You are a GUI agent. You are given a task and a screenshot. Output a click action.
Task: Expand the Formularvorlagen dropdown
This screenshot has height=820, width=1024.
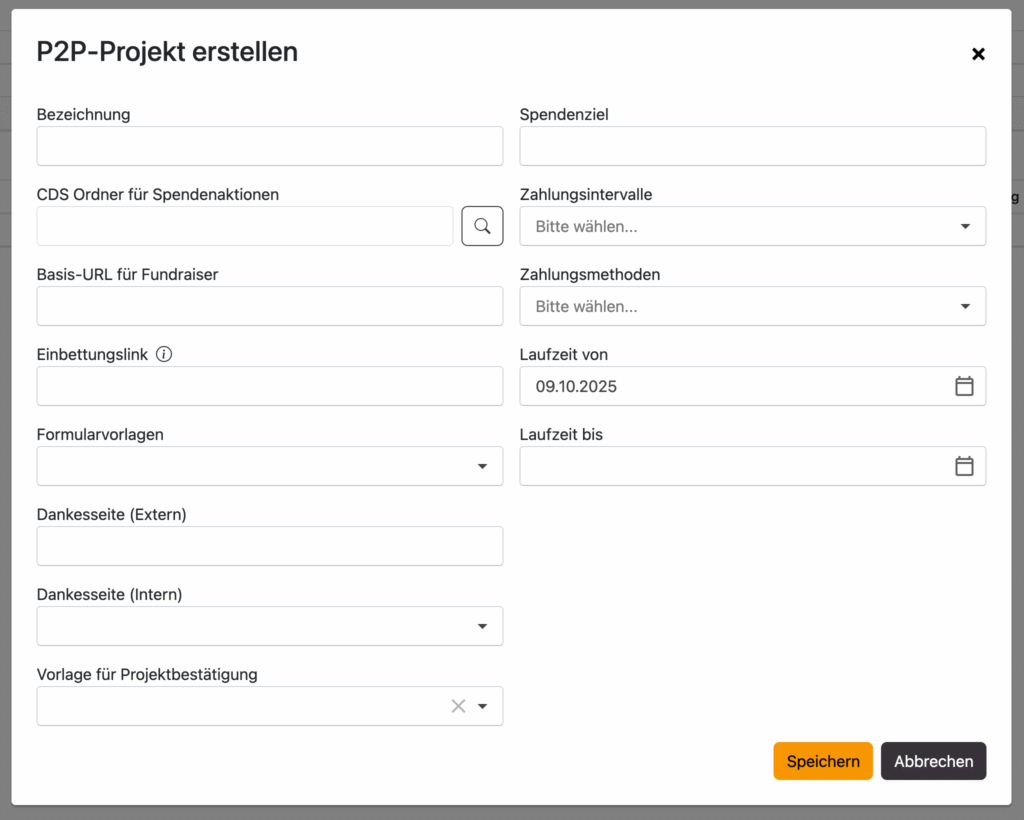pyautogui.click(x=269, y=466)
